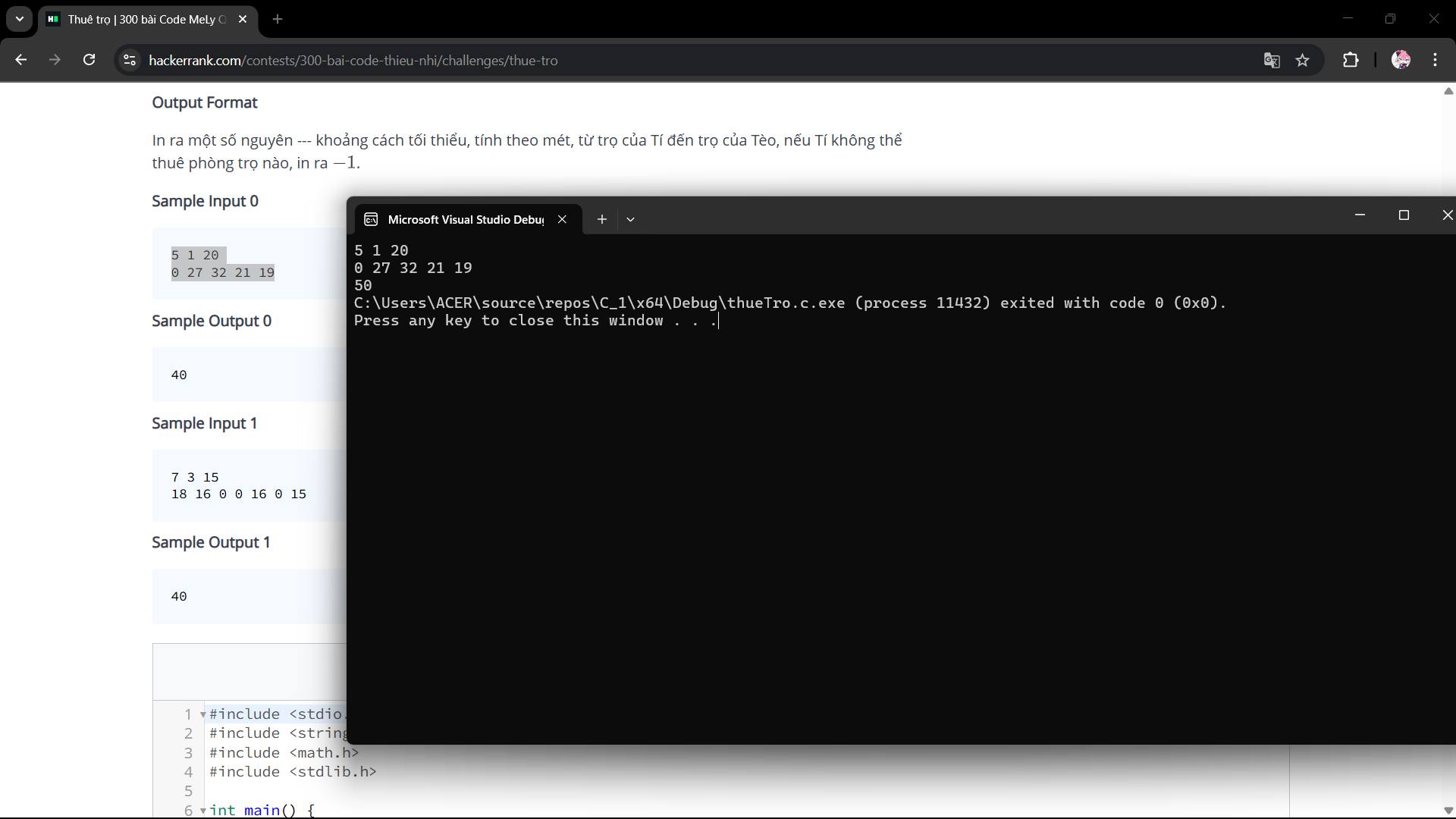Select the Thuê trọ HackerRank tab
Viewport: 1456px width, 819px height.
147,19
